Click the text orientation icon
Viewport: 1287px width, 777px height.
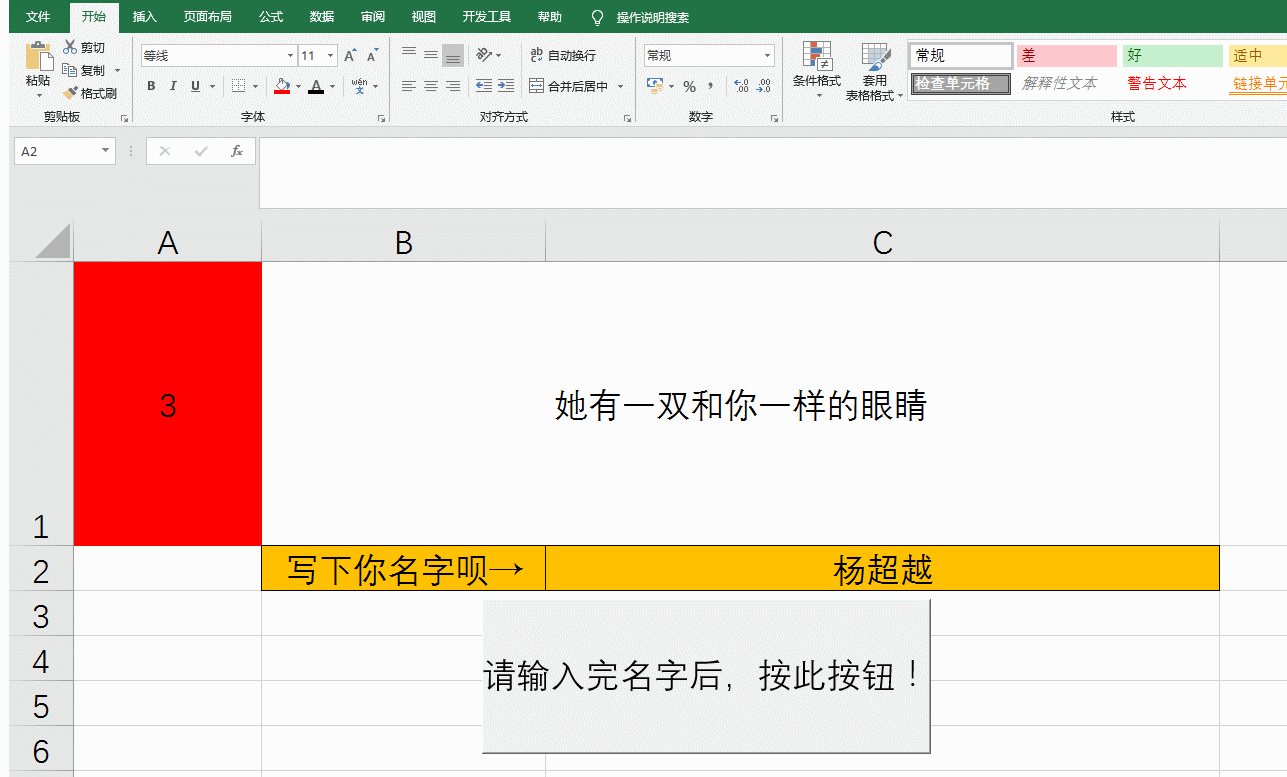[x=484, y=55]
